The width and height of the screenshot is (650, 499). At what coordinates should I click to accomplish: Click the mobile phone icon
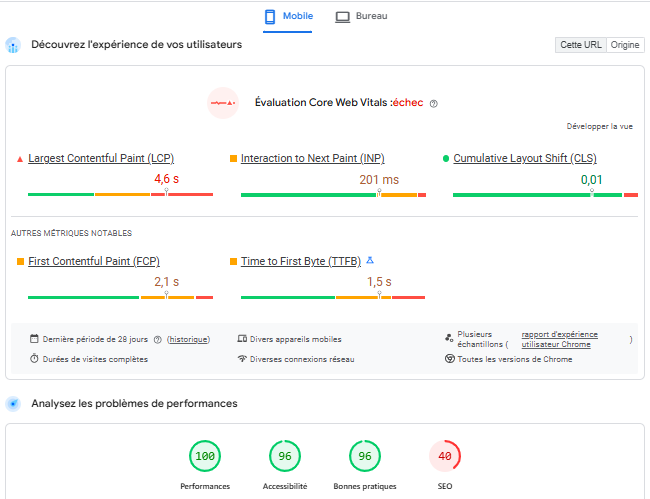pyautogui.click(x=269, y=17)
